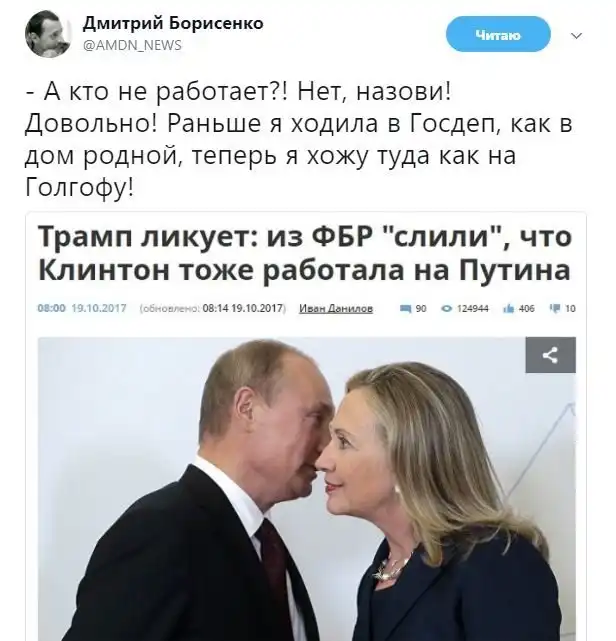
Task: Open Дмитрий Борисенко profile name link
Action: (x=173, y=23)
